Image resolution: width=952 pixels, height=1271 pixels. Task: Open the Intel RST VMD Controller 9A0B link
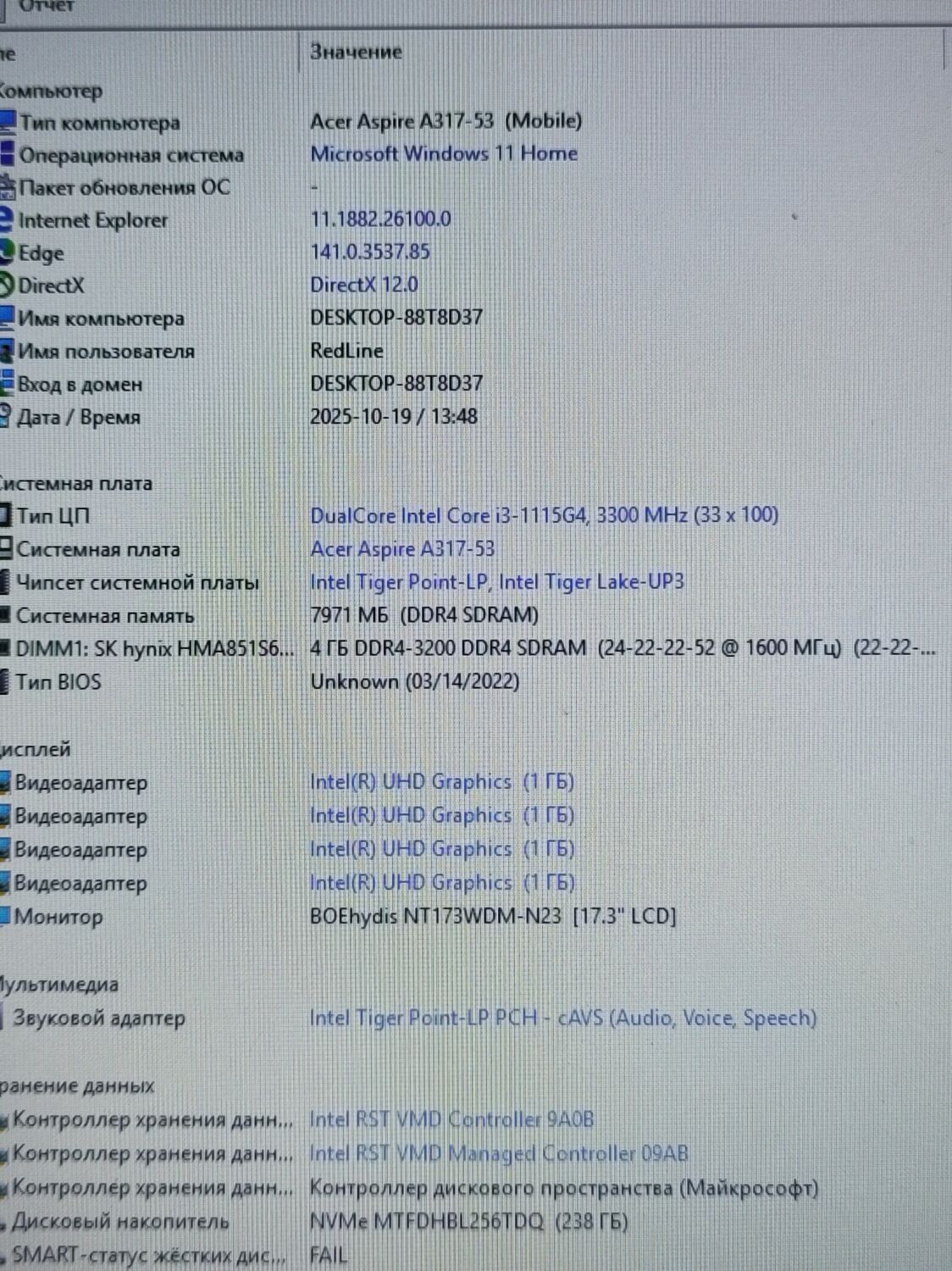click(x=451, y=1119)
